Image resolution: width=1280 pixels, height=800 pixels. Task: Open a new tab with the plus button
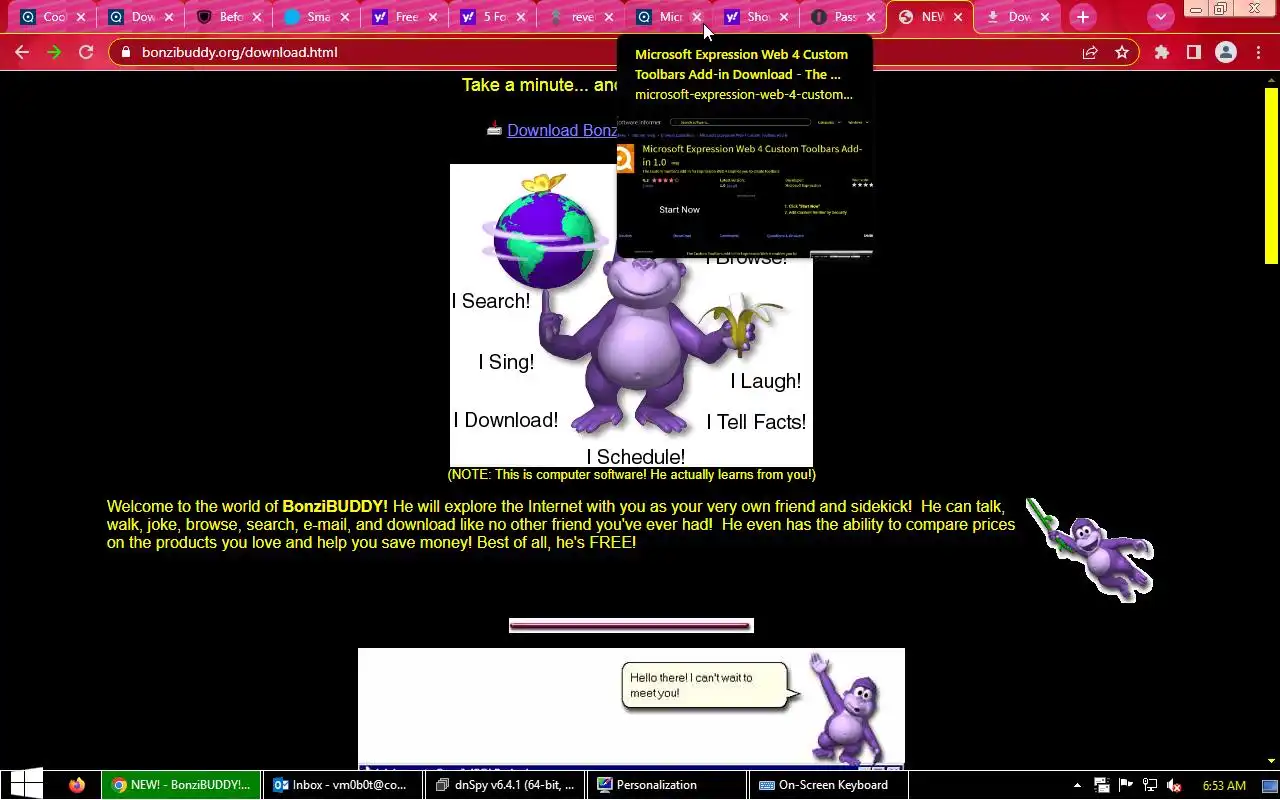(x=1082, y=17)
